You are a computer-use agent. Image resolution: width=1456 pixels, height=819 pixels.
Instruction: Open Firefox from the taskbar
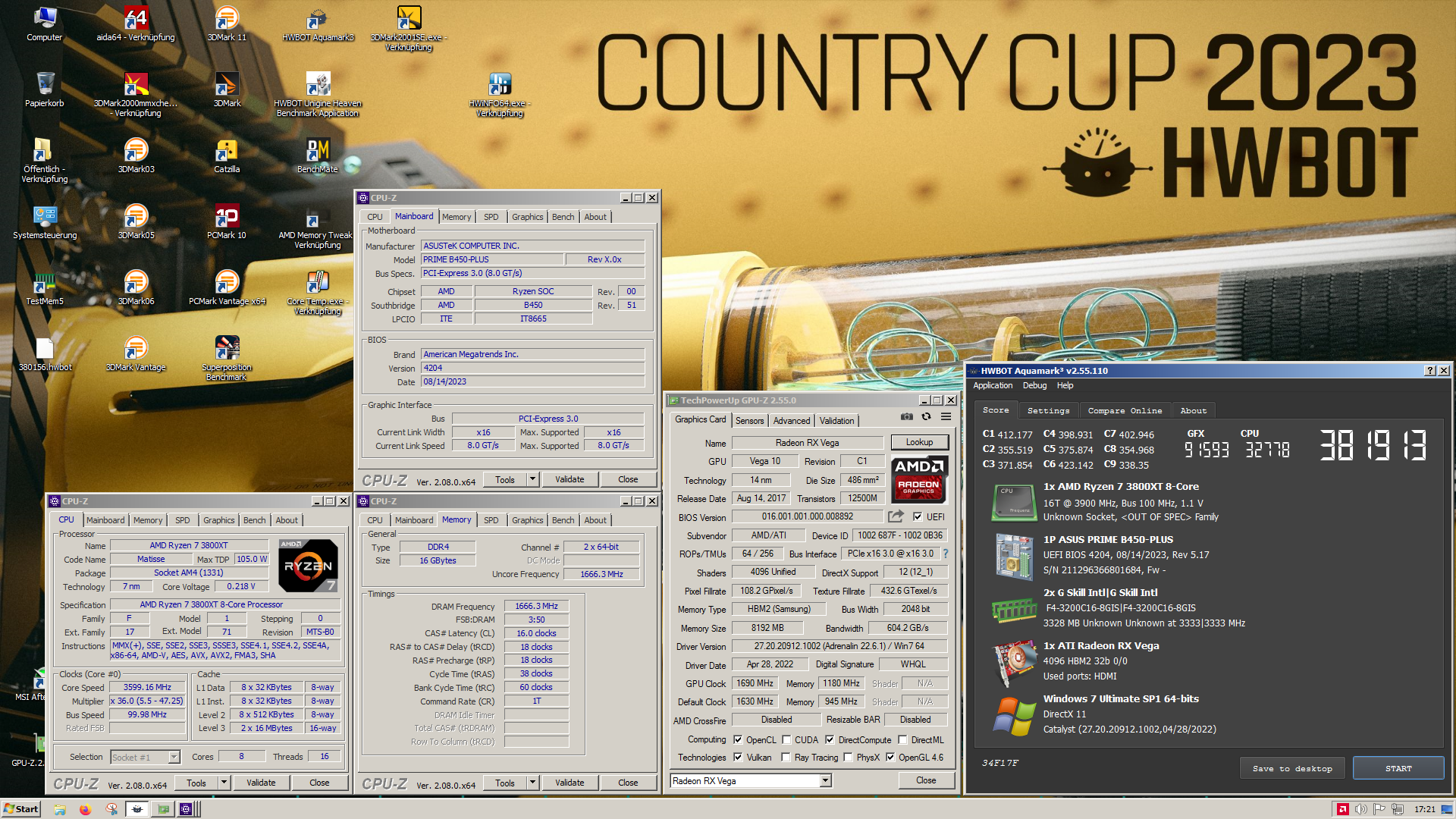tap(85, 809)
